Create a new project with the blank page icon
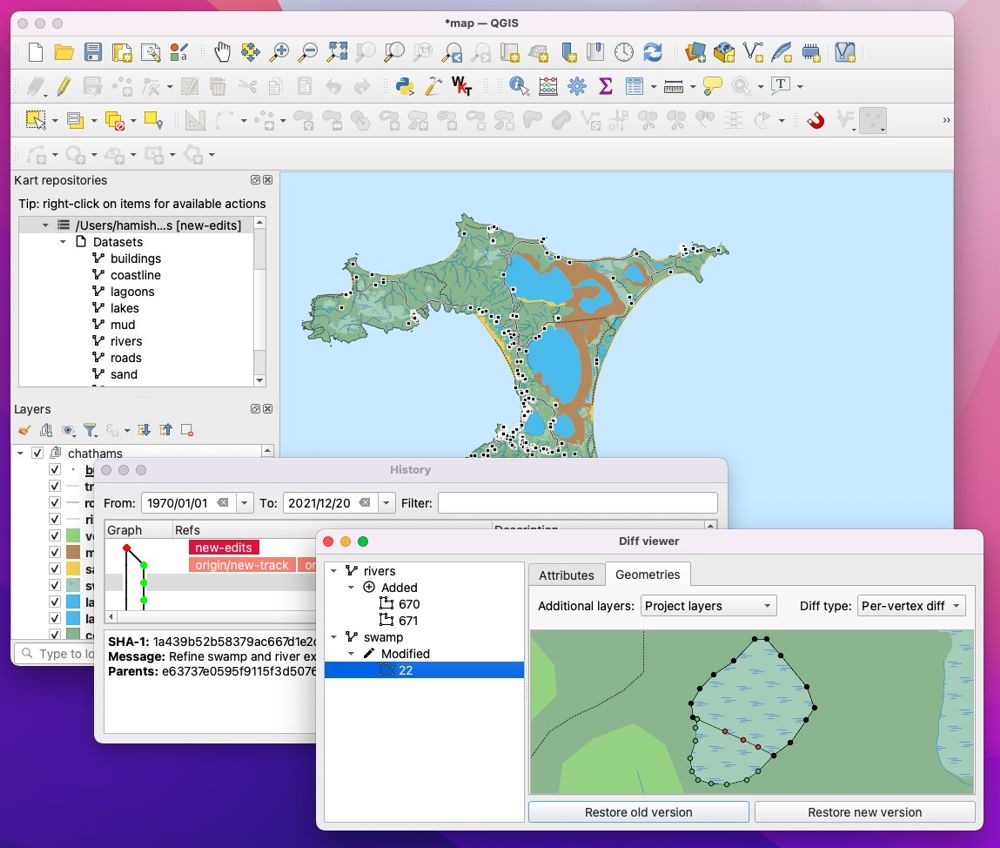The image size is (1000, 848). coord(36,52)
